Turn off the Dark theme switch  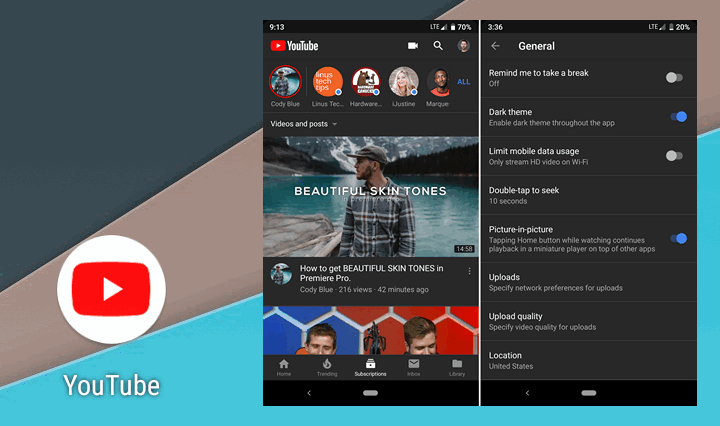click(x=678, y=117)
